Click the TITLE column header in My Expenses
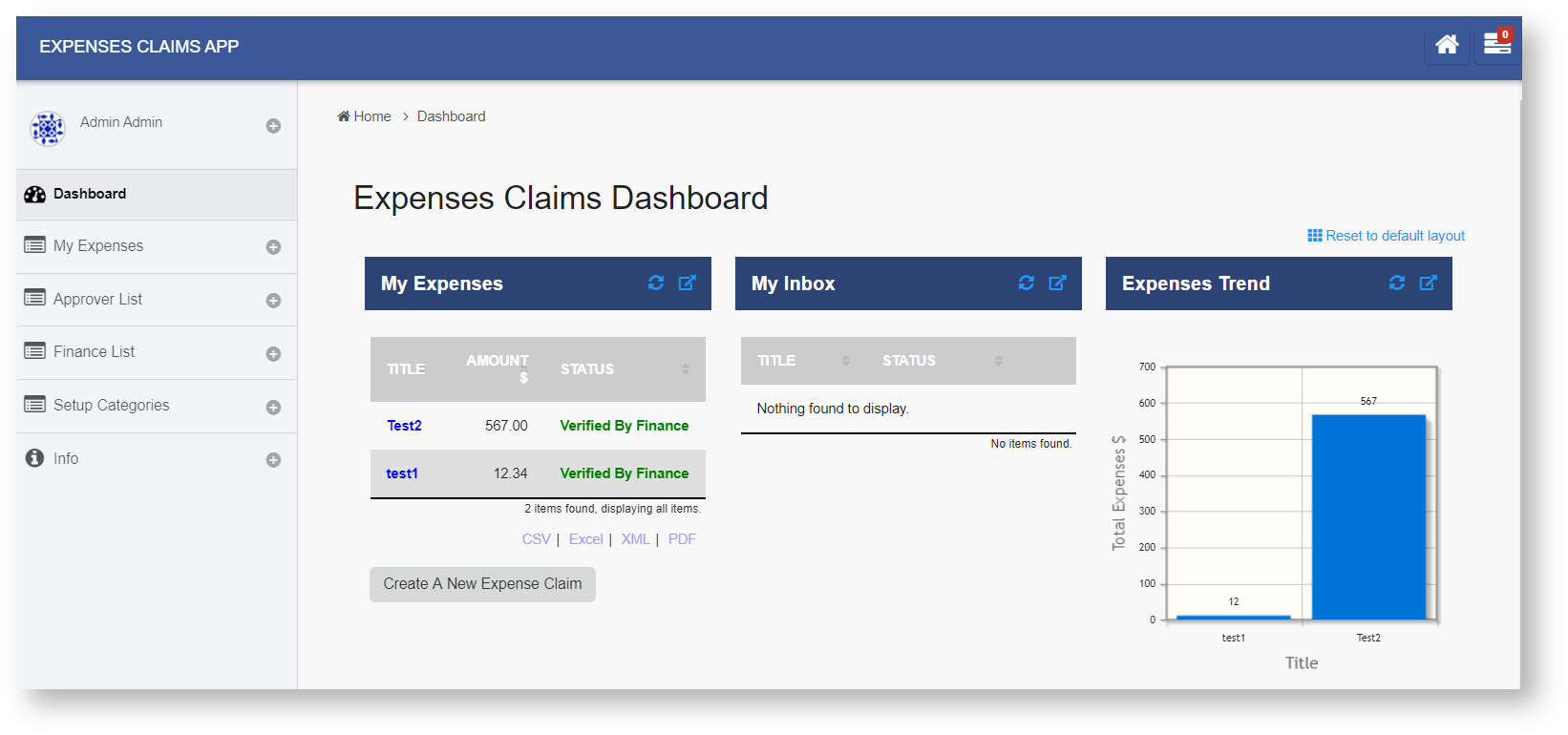This screenshot has width=1568, height=735. 406,369
